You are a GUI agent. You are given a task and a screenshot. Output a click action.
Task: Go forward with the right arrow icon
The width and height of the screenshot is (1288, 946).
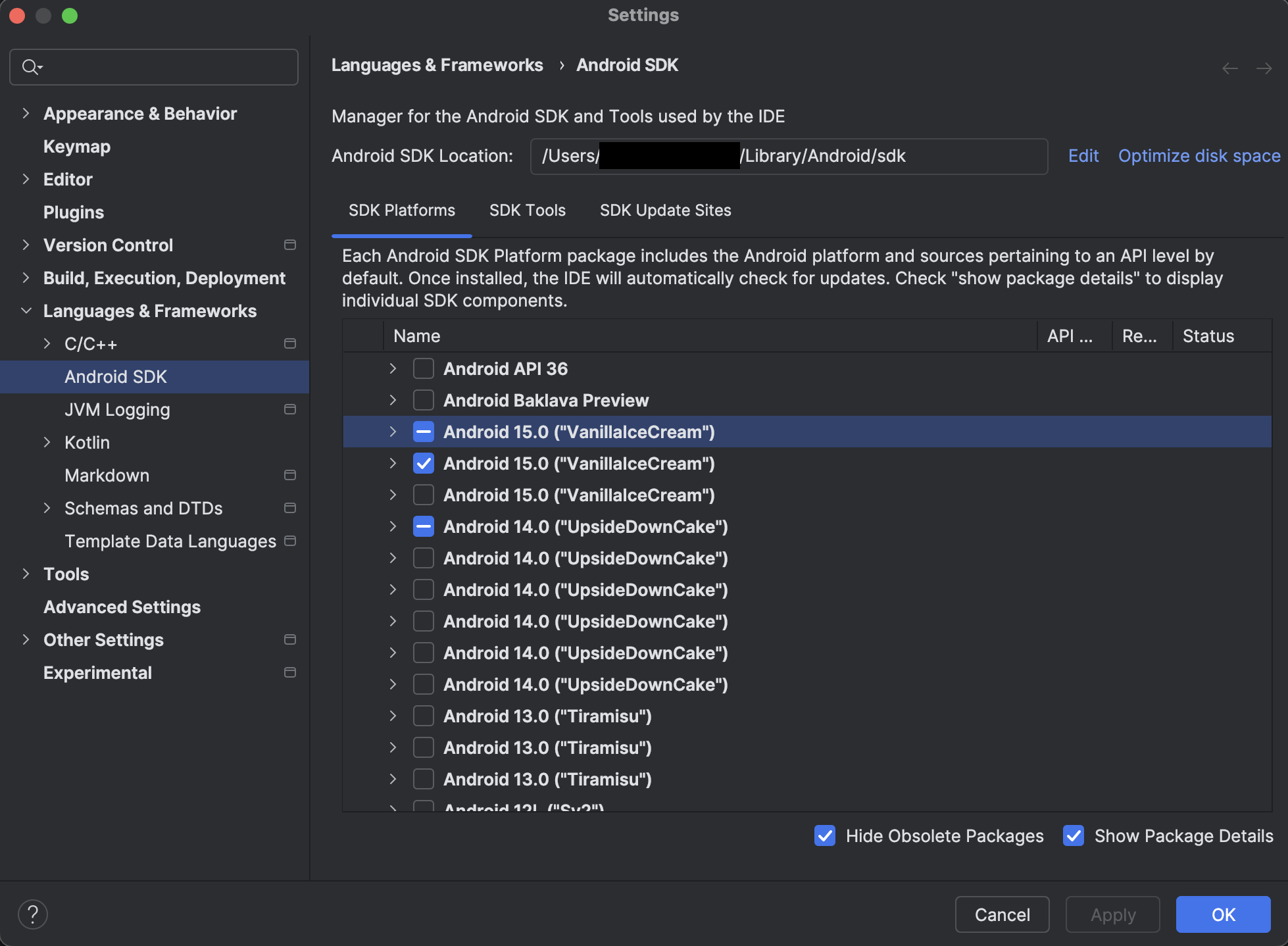pos(1264,68)
